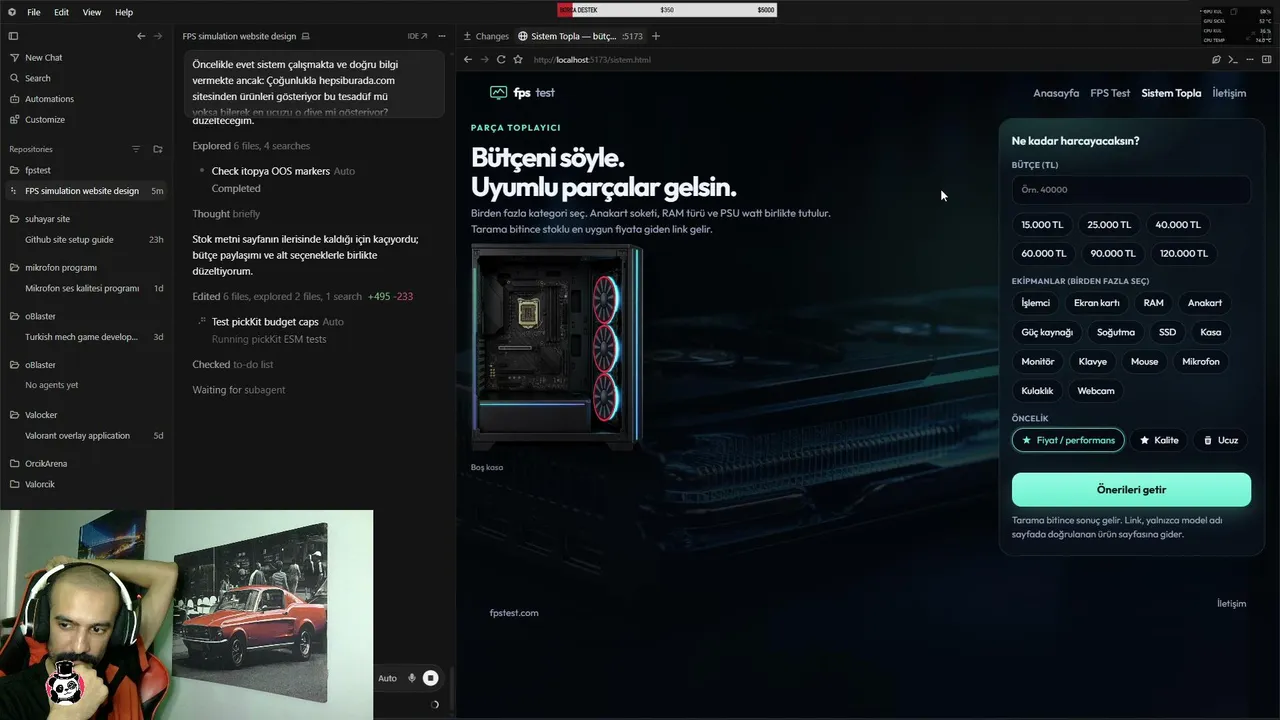Toggle the İşlemci equipment chip
Image resolution: width=1280 pixels, height=720 pixels.
click(1036, 303)
